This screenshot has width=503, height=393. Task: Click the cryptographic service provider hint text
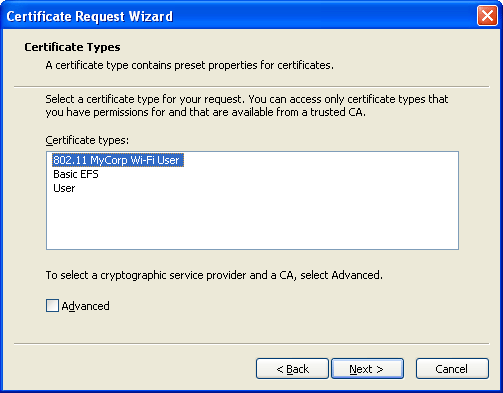point(214,275)
